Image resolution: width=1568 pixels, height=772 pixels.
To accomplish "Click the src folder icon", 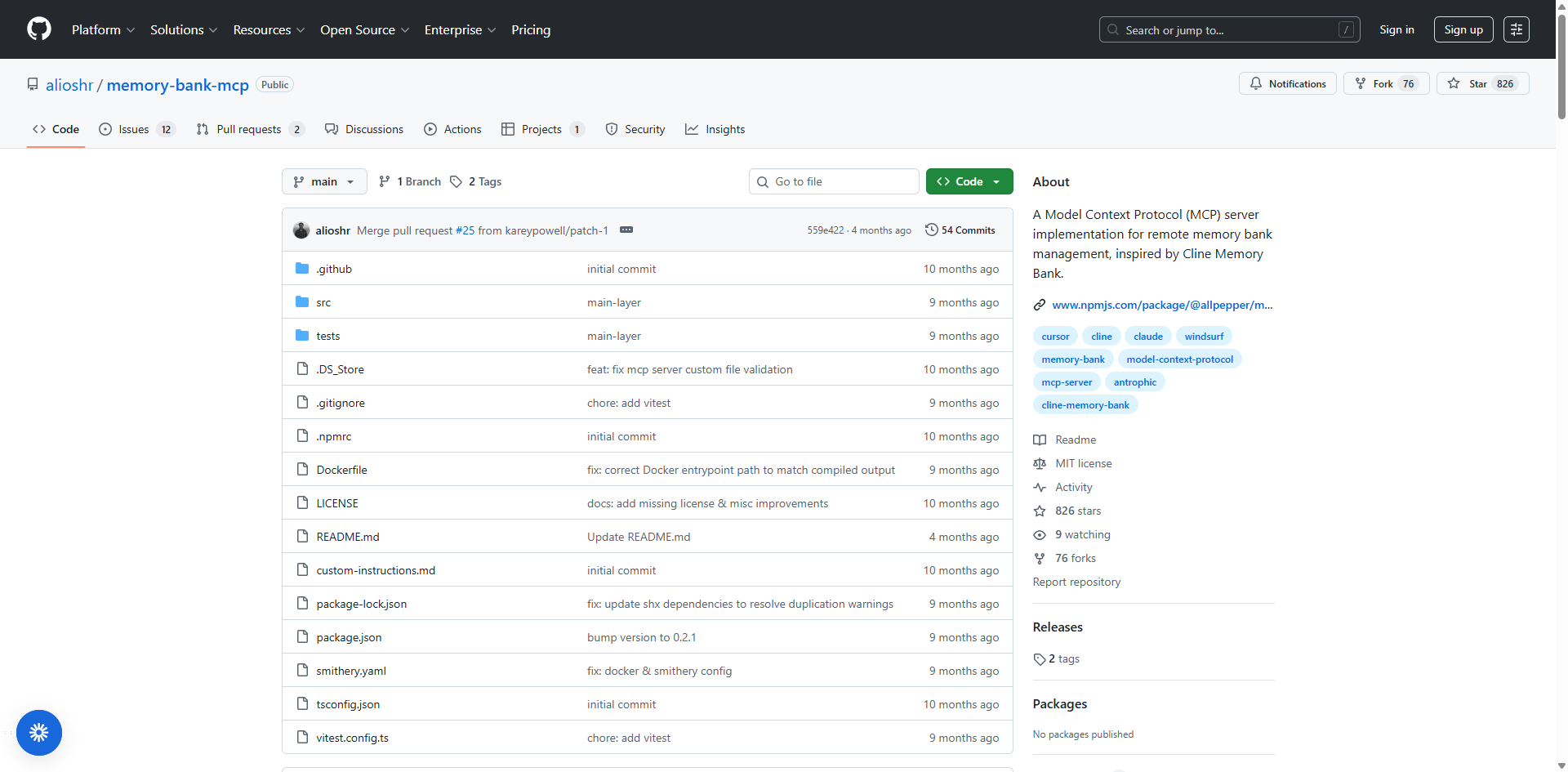I will (x=302, y=302).
